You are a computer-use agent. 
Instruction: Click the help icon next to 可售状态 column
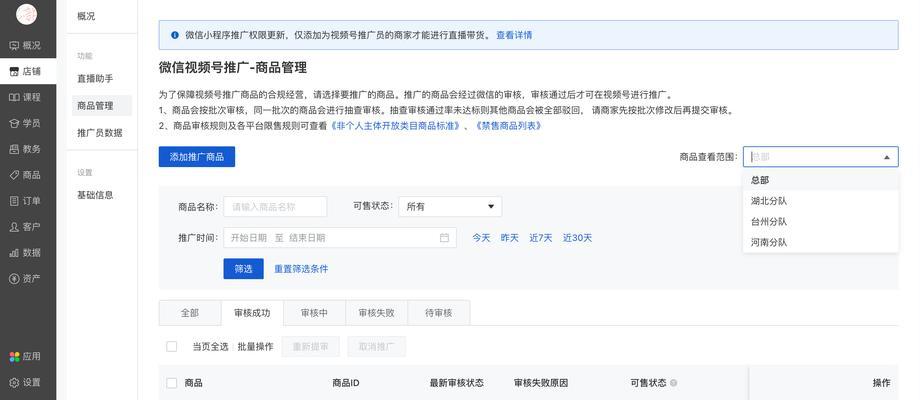coord(674,383)
